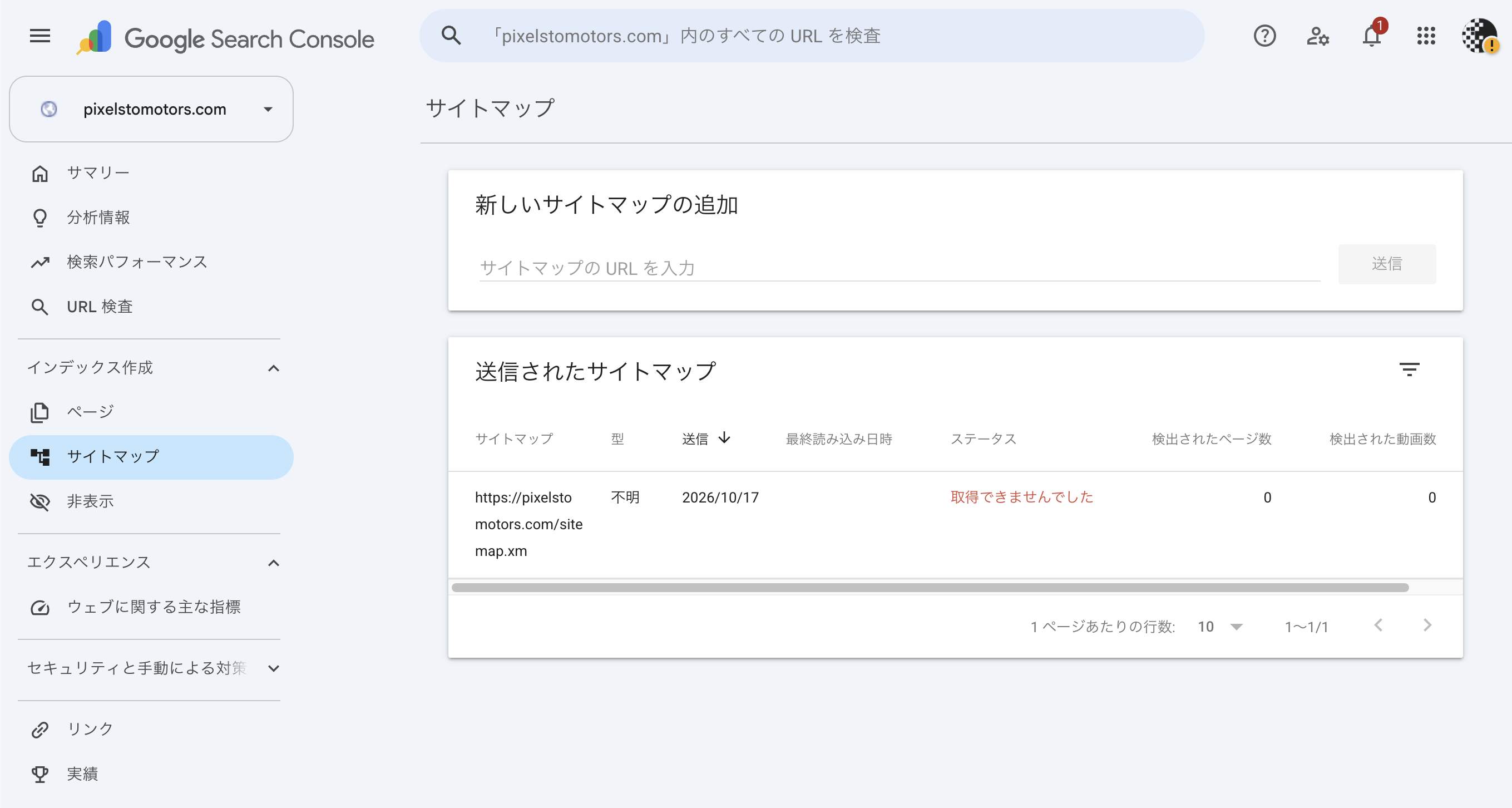The image size is (1512, 808).
Task: Click the 最終読み込み日時 column header
Action: (839, 439)
